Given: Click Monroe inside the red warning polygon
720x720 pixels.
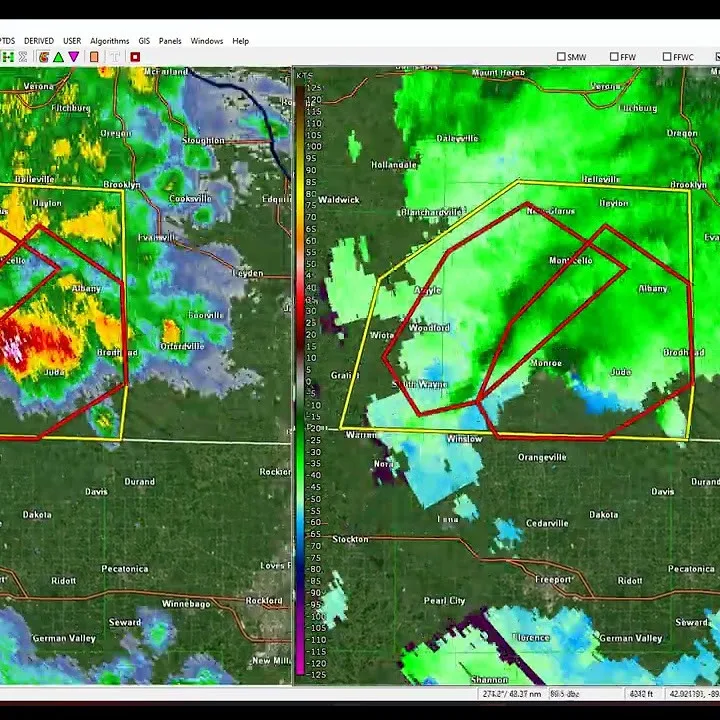Looking at the screenshot, I should (546, 363).
